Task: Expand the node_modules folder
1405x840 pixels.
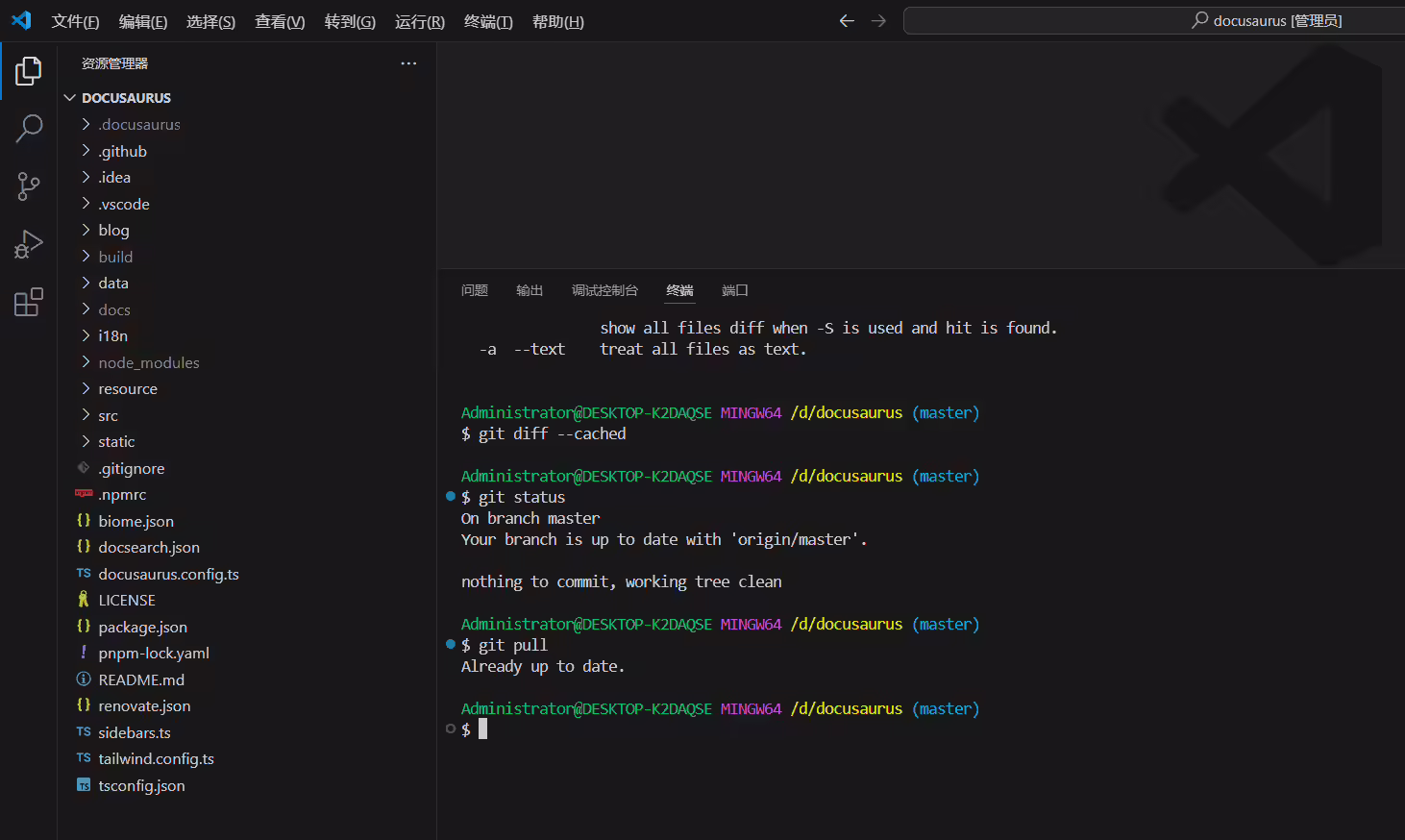Action: point(86,362)
